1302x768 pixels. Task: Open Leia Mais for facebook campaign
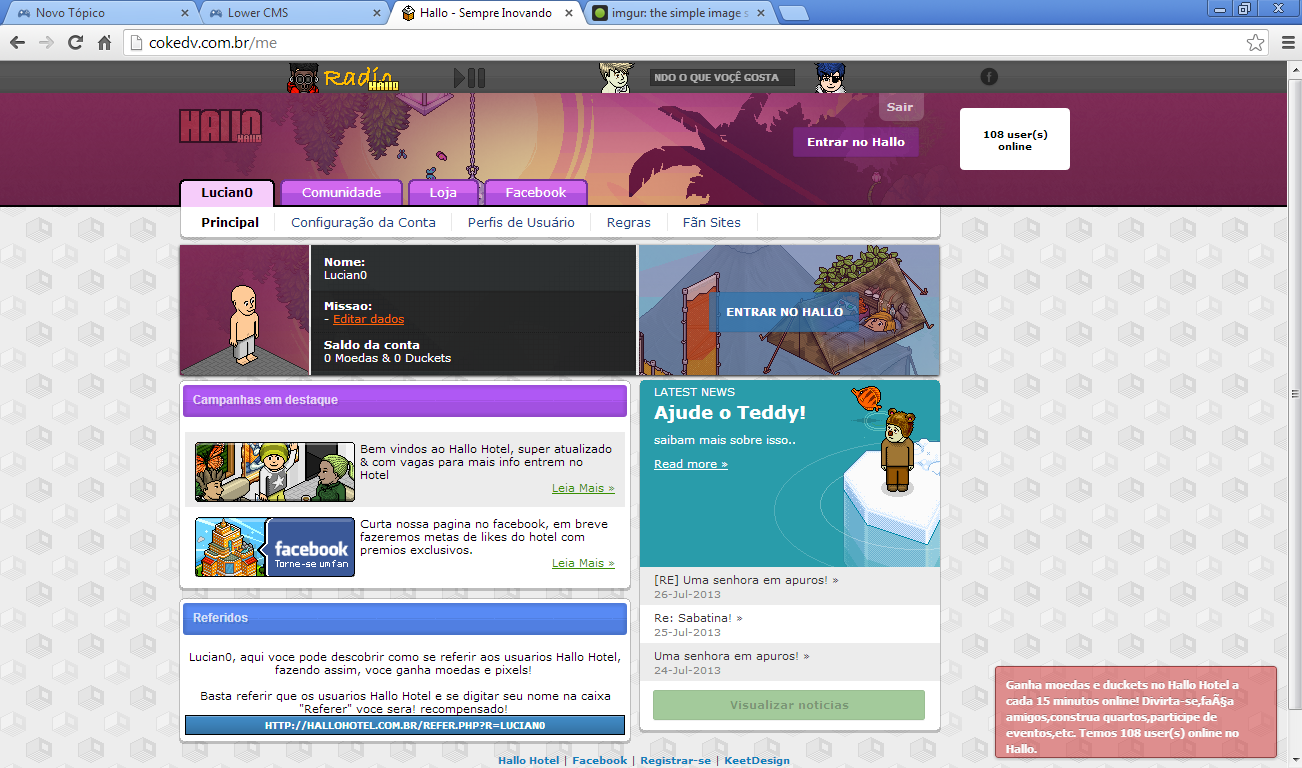pos(583,563)
